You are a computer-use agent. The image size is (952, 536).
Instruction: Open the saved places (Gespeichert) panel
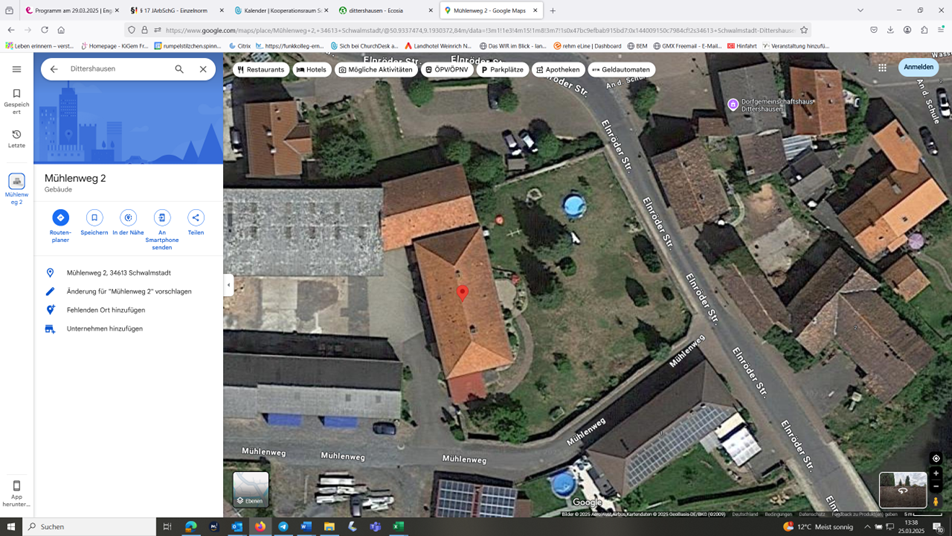pos(16,101)
